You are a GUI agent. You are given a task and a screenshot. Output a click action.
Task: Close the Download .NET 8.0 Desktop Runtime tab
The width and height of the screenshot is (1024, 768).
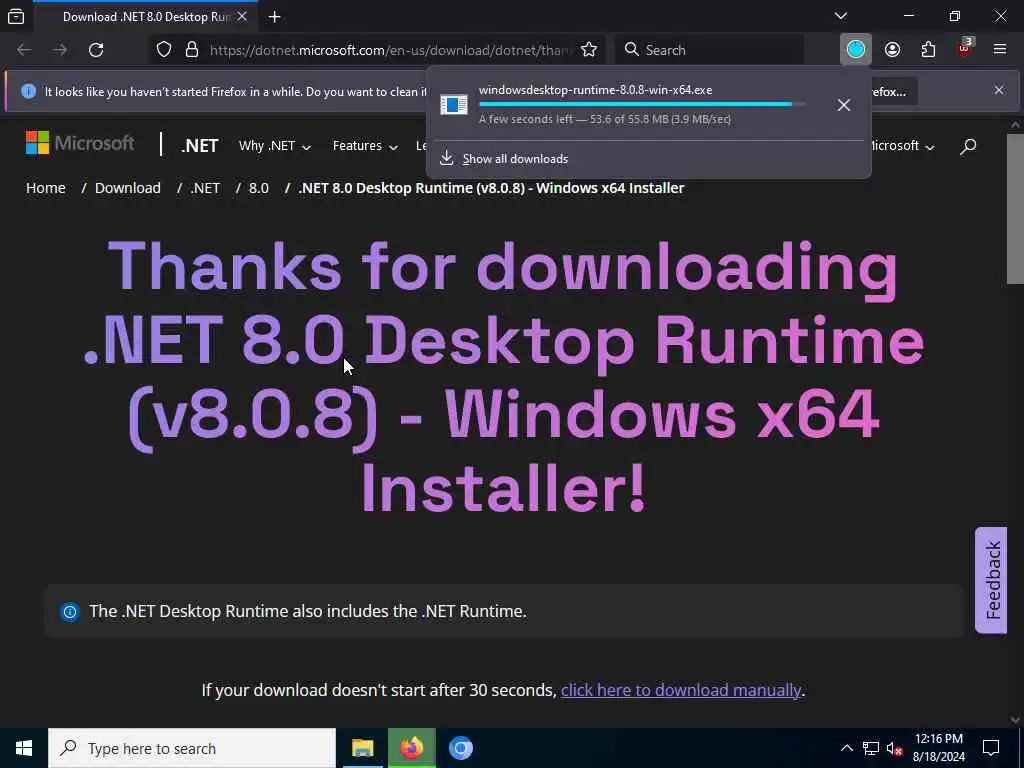point(242,16)
